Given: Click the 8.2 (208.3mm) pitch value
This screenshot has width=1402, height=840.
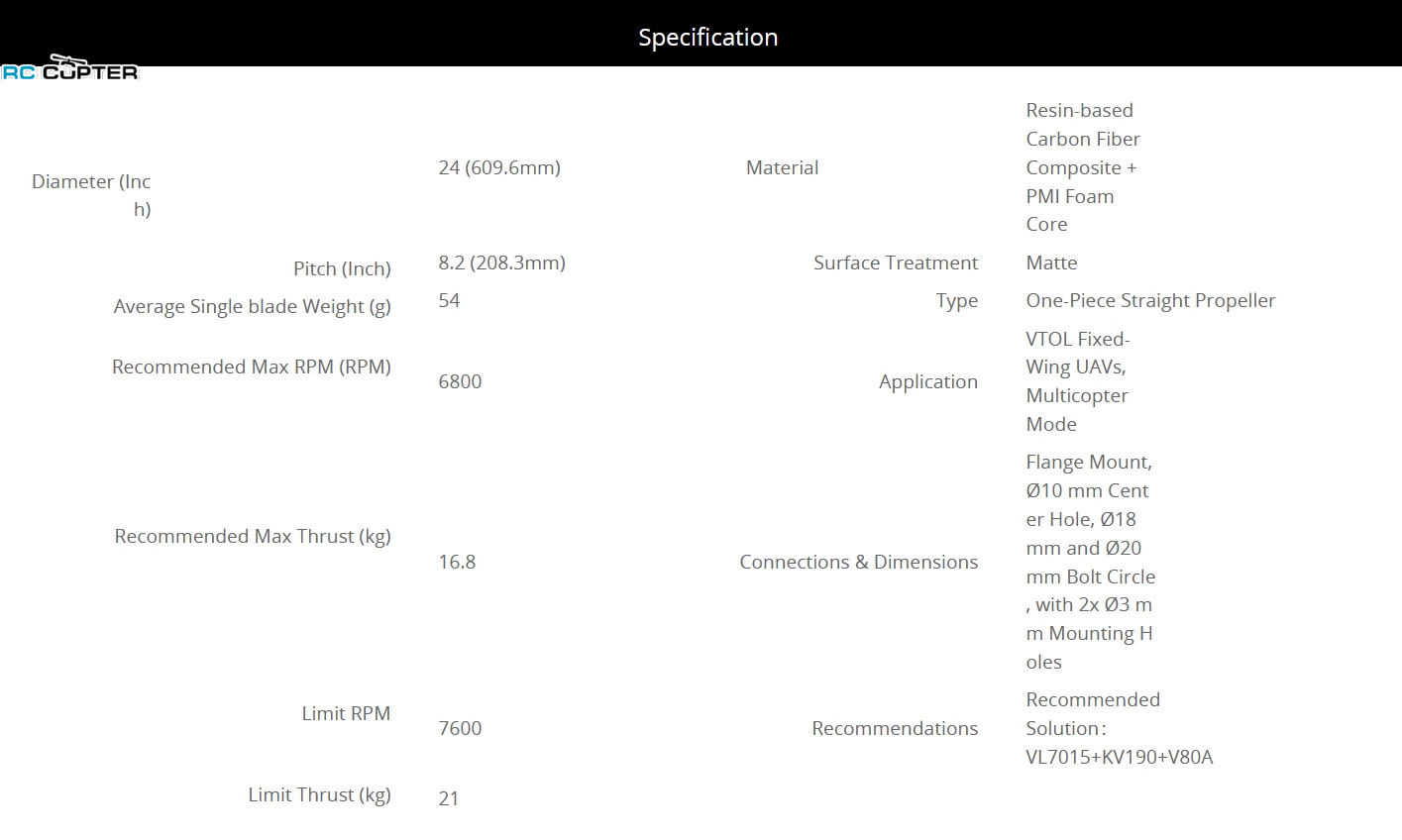Looking at the screenshot, I should pyautogui.click(x=501, y=262).
